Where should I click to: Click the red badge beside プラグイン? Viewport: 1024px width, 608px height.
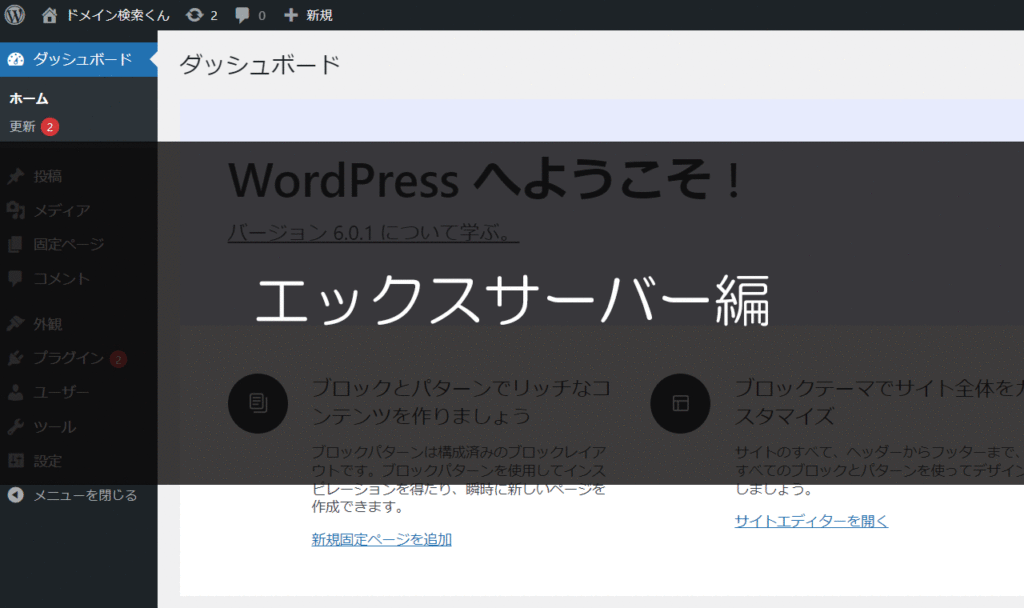(118, 359)
